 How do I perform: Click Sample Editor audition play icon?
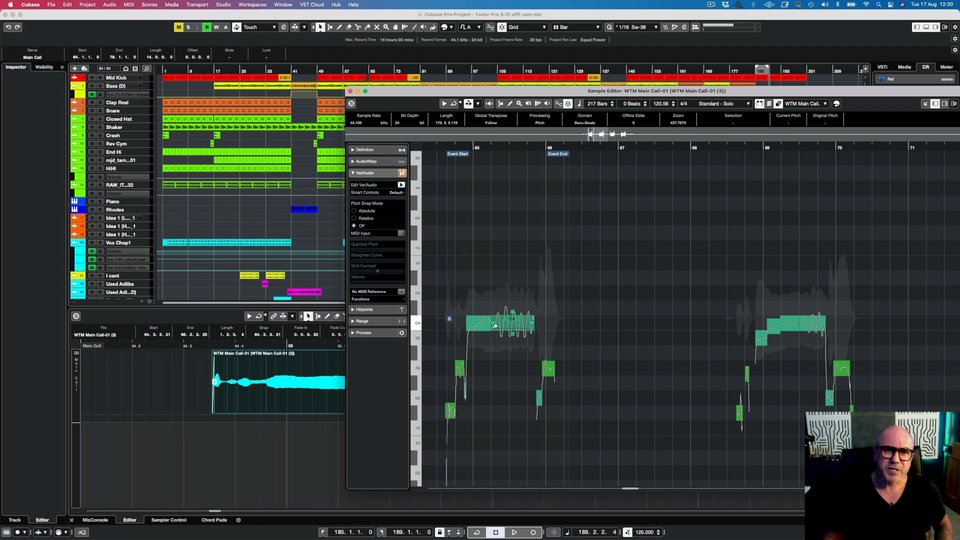coord(444,103)
